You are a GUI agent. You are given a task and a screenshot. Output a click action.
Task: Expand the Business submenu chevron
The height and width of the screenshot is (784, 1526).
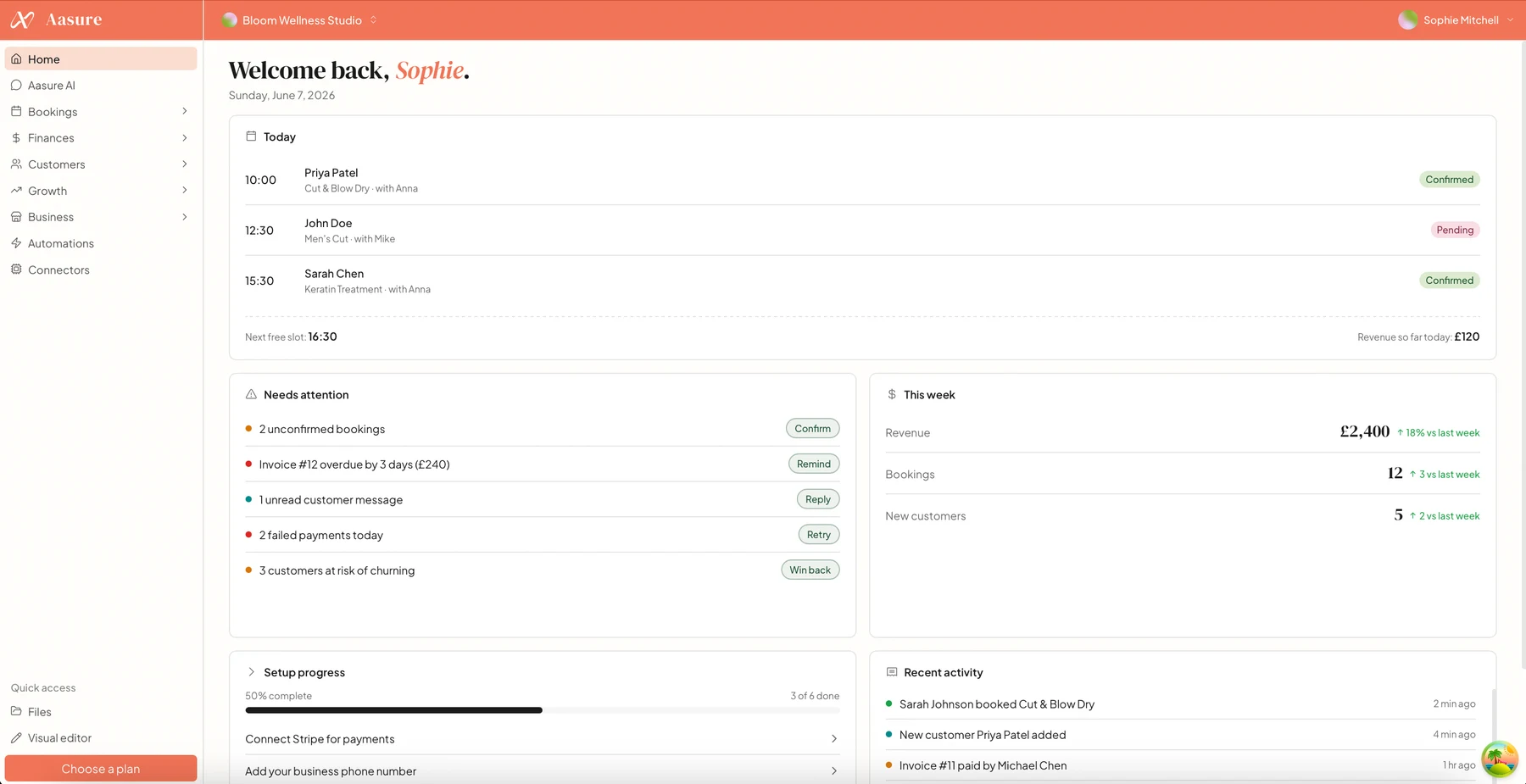(x=185, y=217)
